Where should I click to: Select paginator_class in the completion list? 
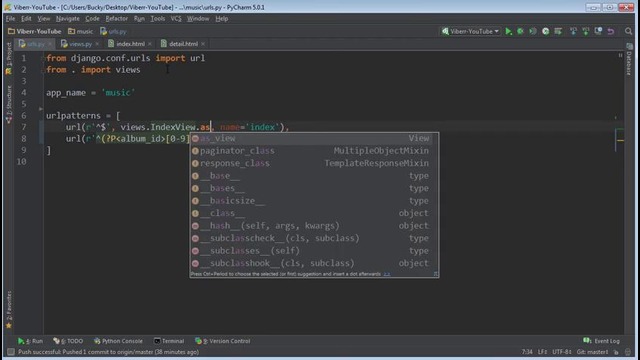pos(314,151)
